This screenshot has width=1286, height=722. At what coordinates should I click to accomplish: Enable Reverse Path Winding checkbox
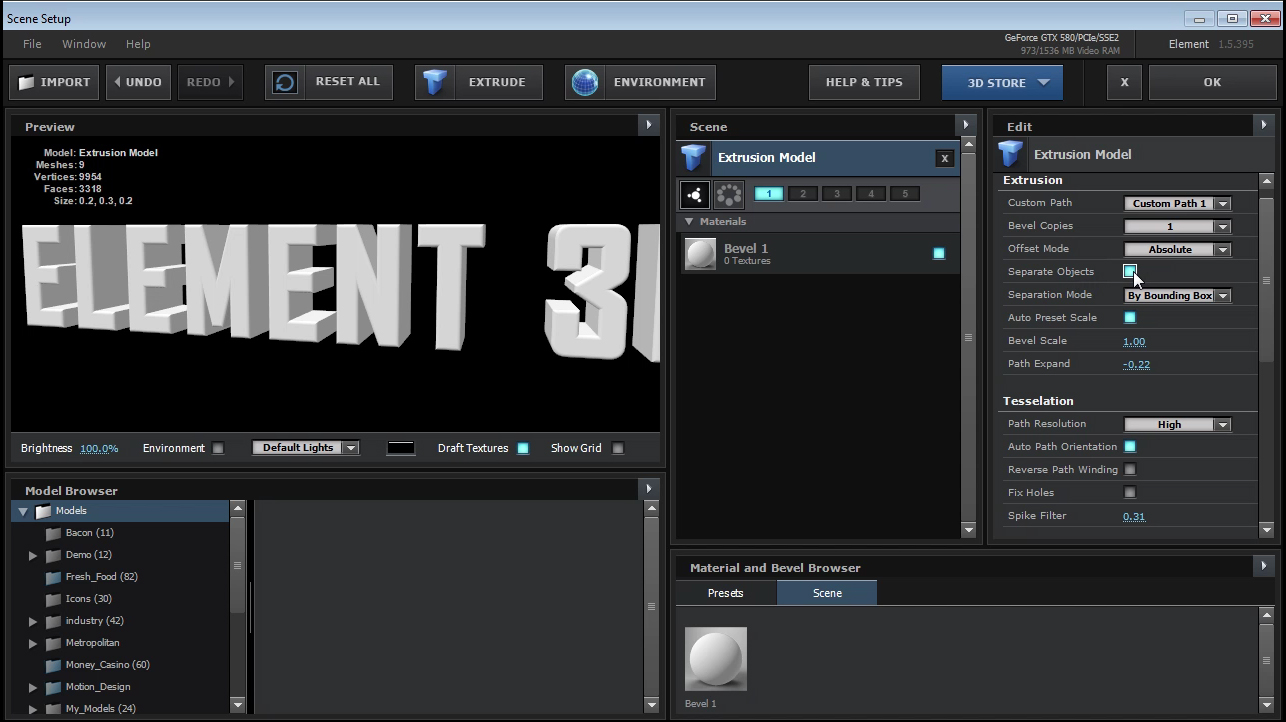pos(1130,470)
